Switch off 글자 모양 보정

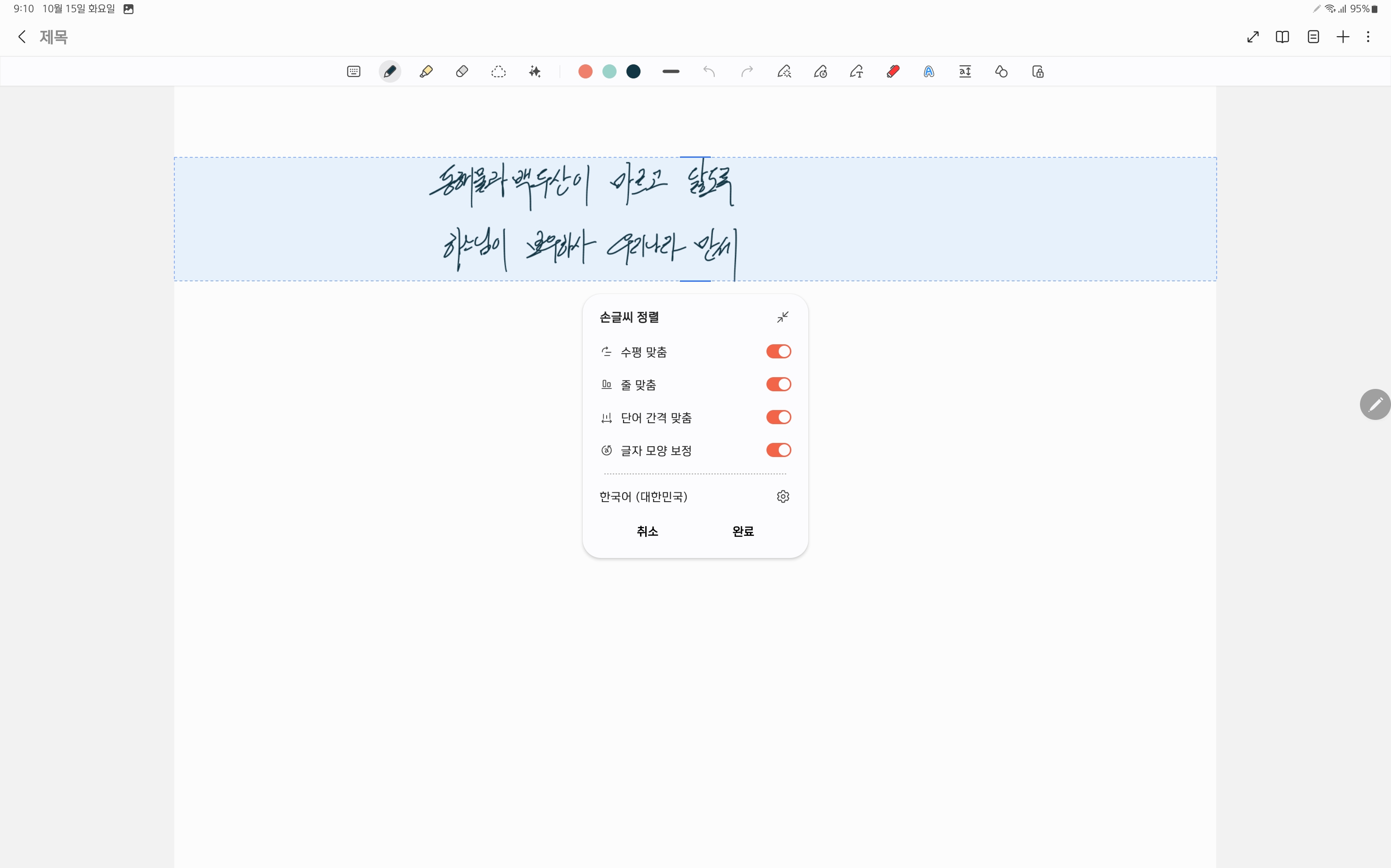pos(778,450)
